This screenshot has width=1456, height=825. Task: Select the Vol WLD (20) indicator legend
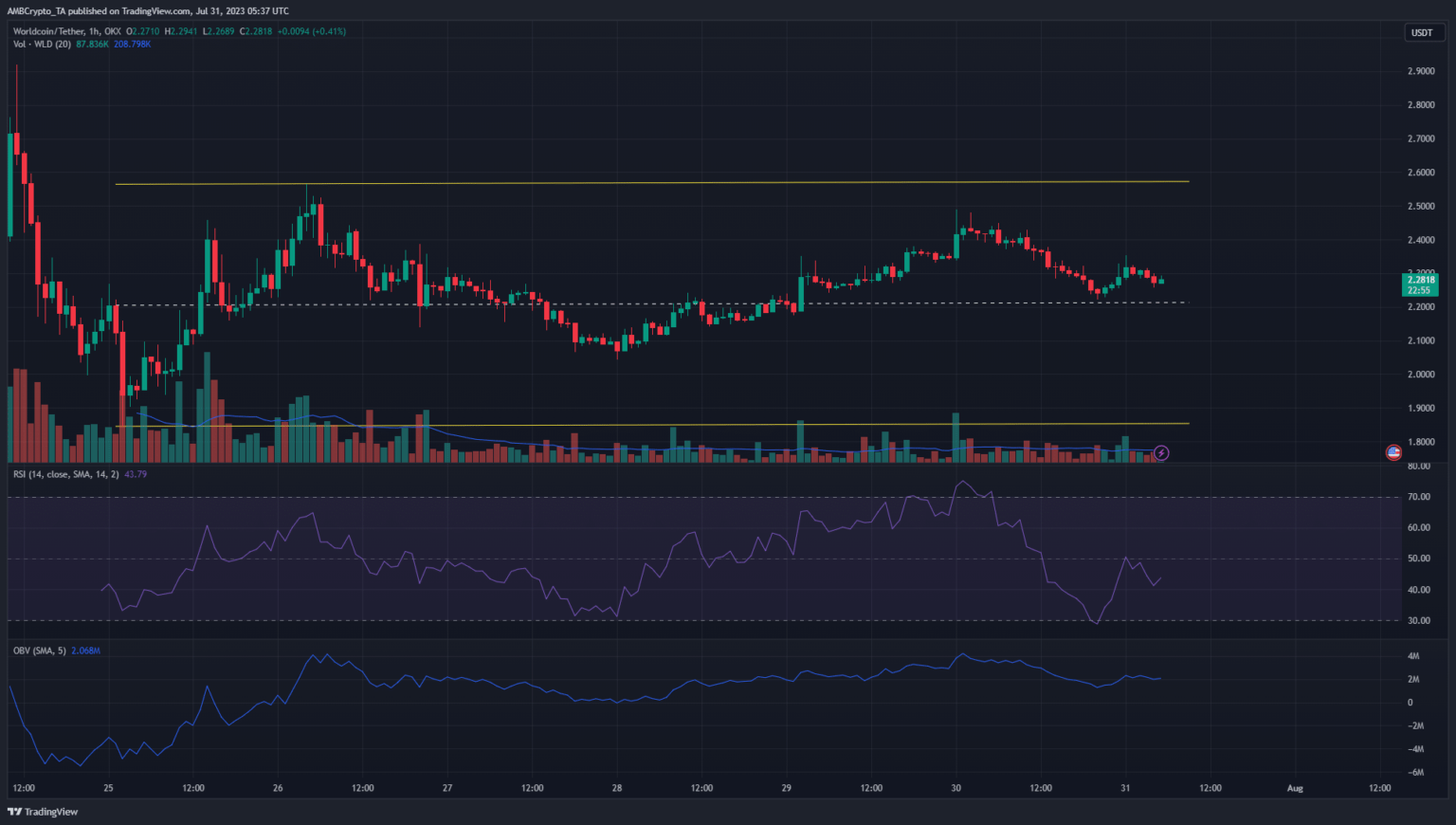(x=40, y=45)
